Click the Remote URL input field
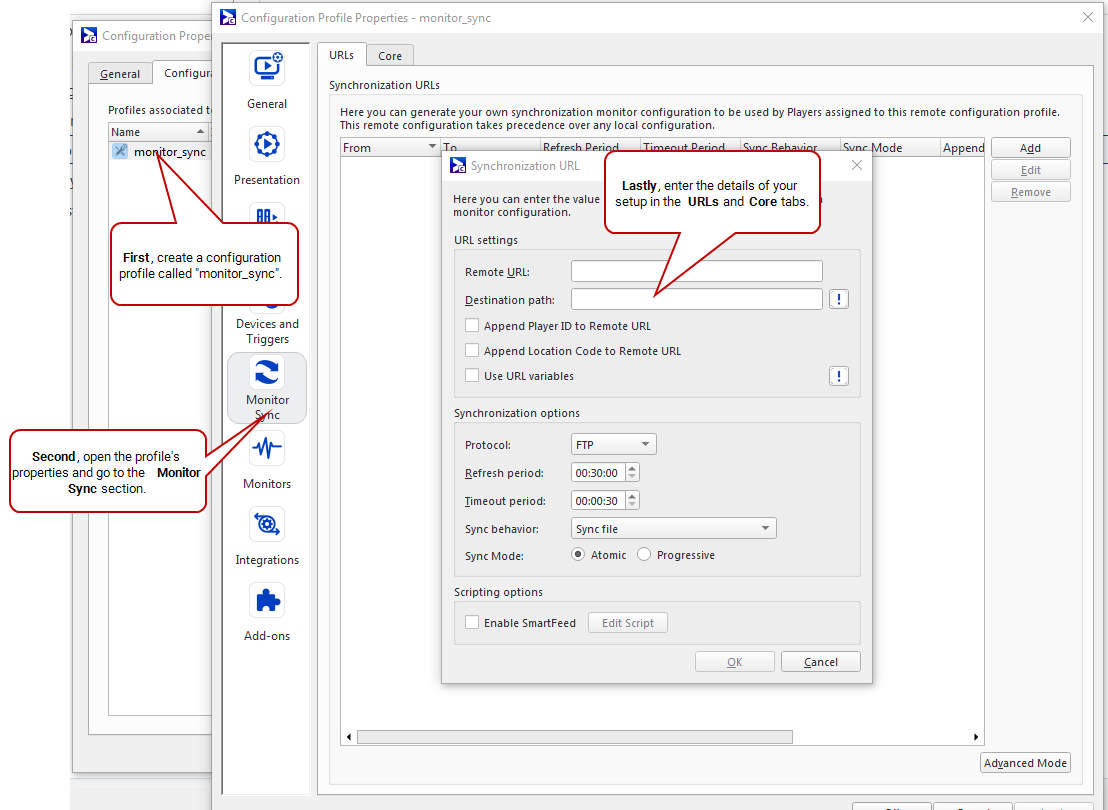This screenshot has height=810, width=1108. click(696, 272)
